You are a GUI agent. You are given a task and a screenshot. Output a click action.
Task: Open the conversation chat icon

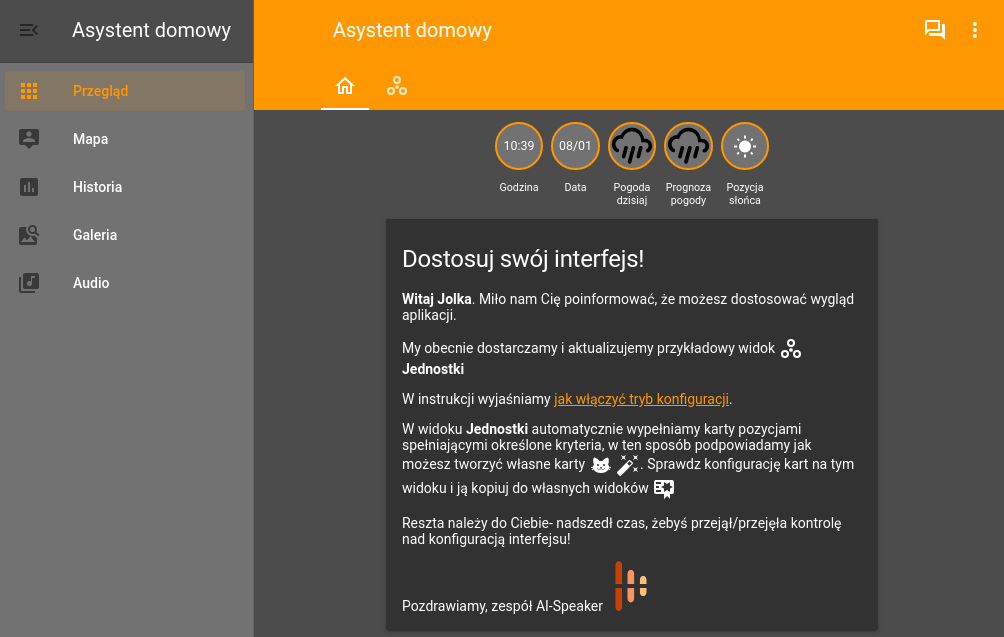[935, 30]
